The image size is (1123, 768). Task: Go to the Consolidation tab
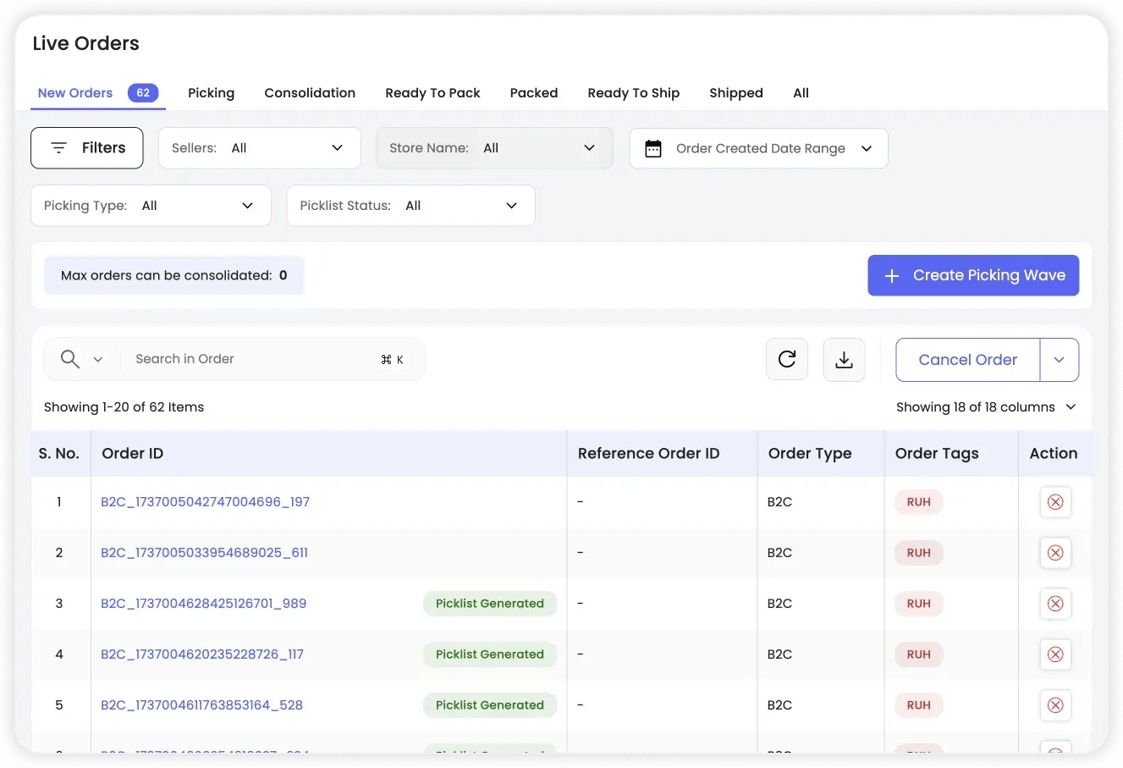click(309, 93)
